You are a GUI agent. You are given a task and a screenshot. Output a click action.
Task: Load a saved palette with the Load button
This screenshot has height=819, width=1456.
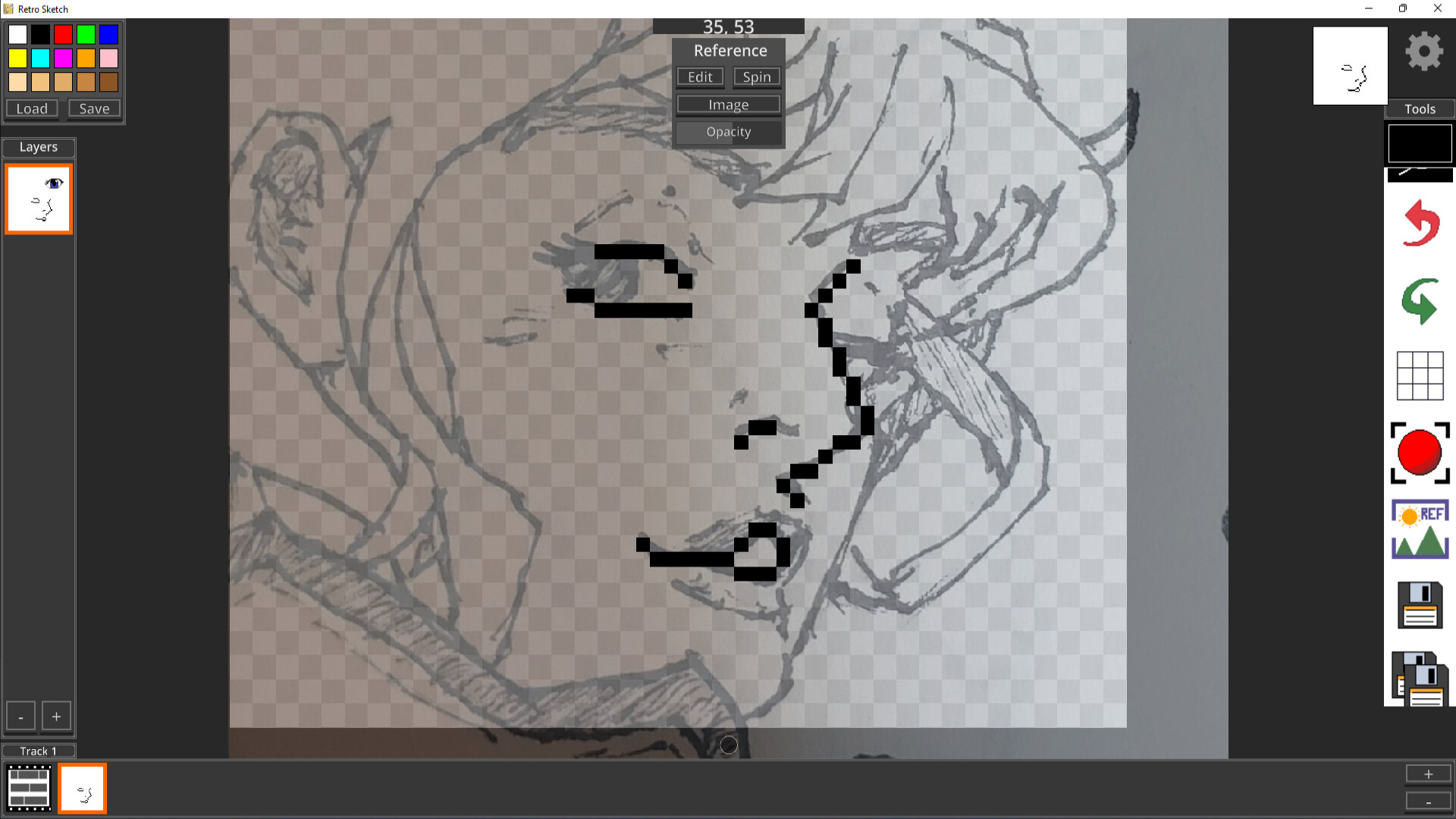click(x=31, y=108)
